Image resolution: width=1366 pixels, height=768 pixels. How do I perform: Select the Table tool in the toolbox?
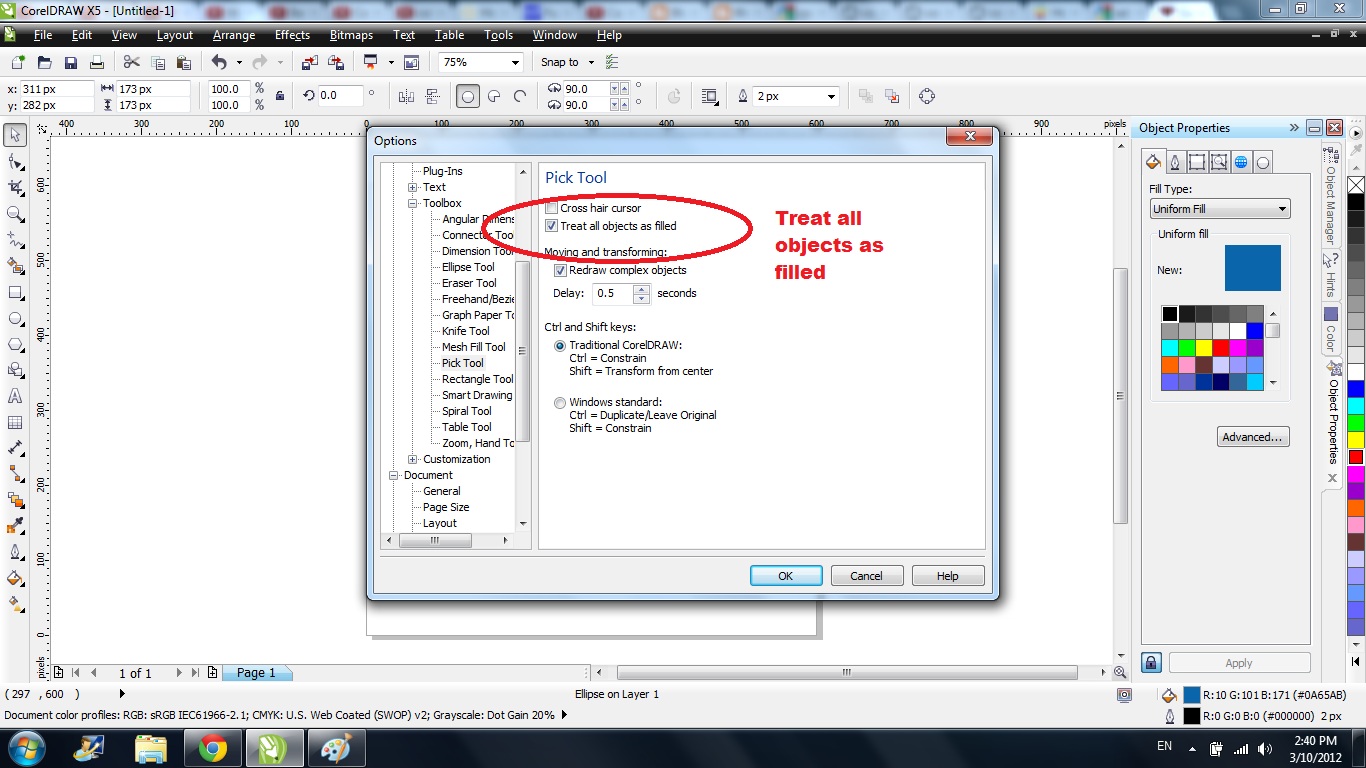(14, 422)
